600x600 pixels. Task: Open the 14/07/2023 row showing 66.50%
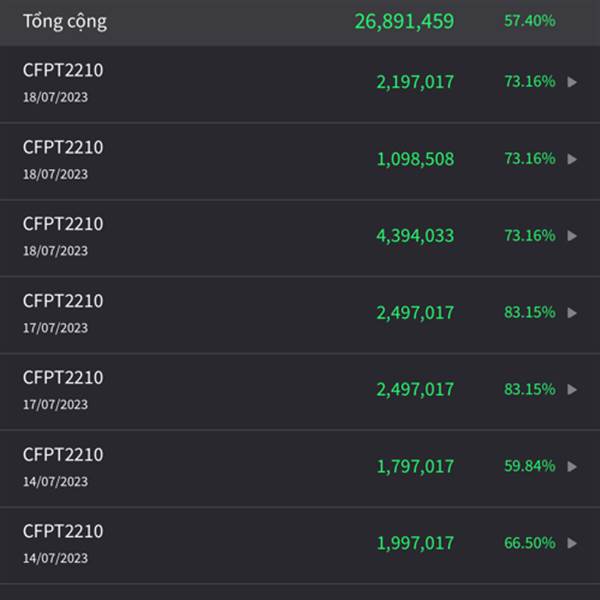(x=300, y=545)
